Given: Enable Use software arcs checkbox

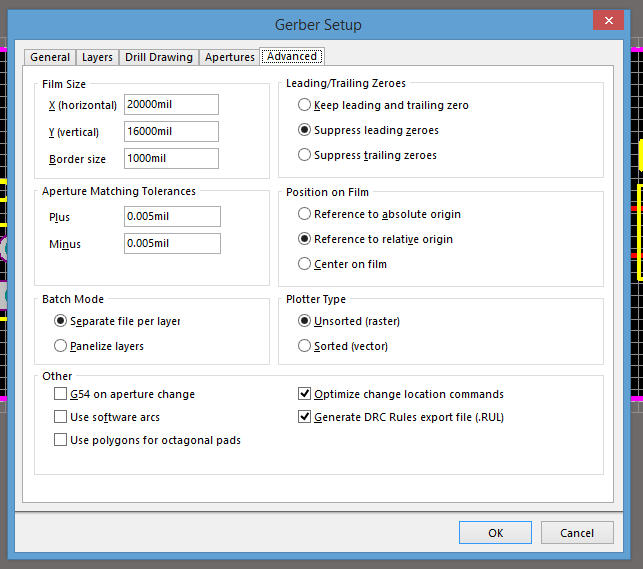Looking at the screenshot, I should [61, 417].
